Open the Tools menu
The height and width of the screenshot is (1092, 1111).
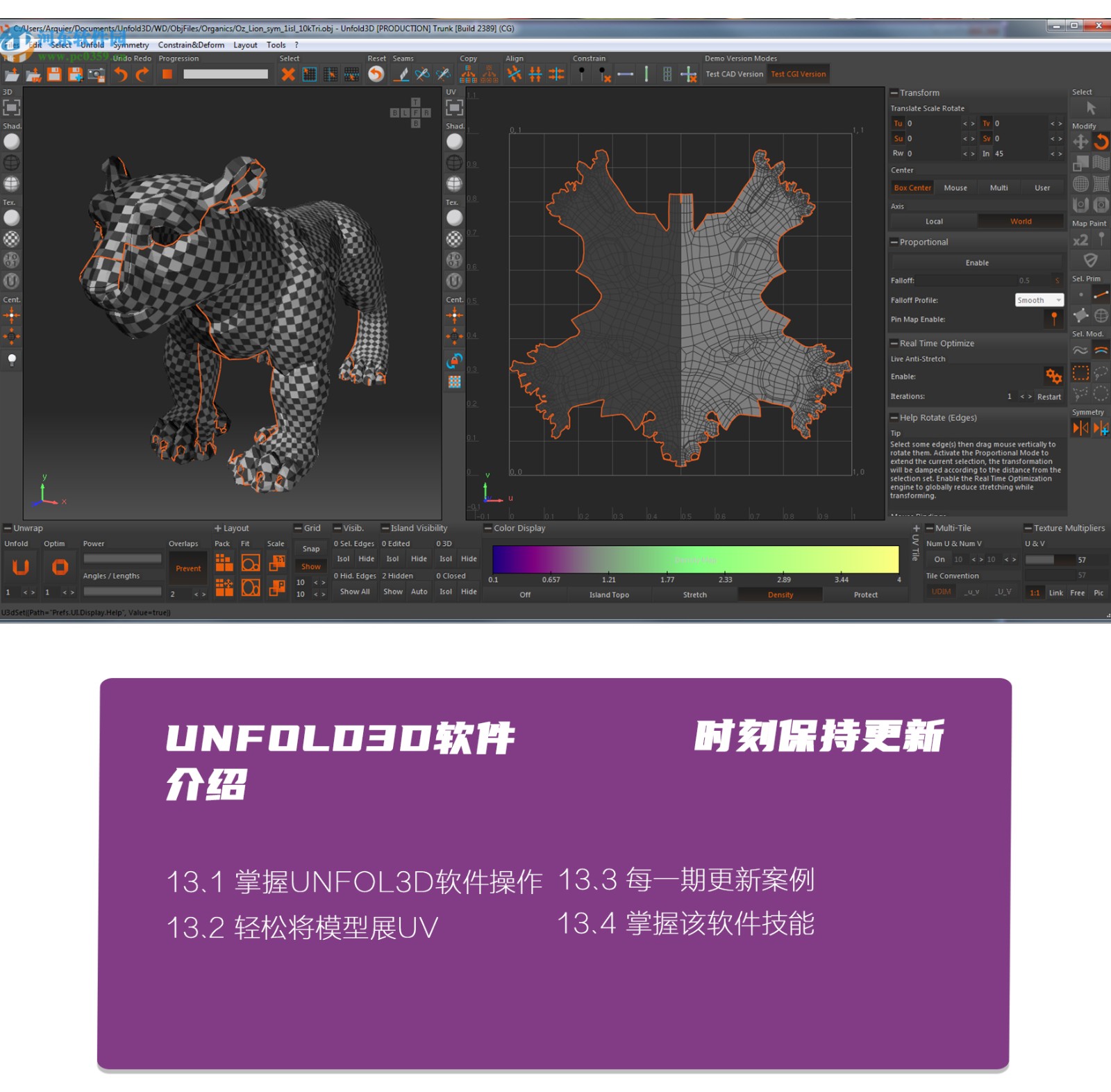pos(276,45)
